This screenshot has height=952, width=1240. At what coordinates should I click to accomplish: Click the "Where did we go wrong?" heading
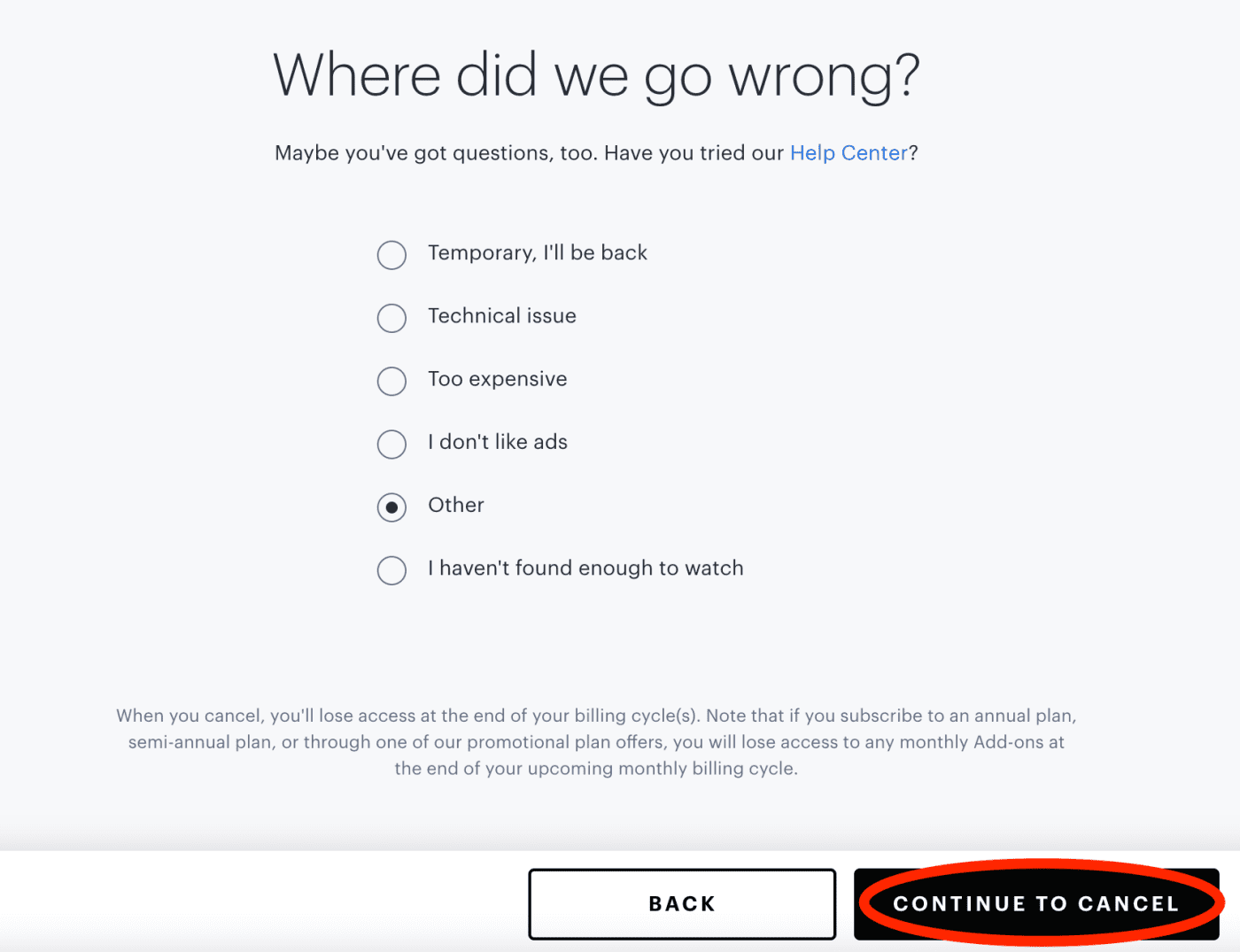(596, 76)
